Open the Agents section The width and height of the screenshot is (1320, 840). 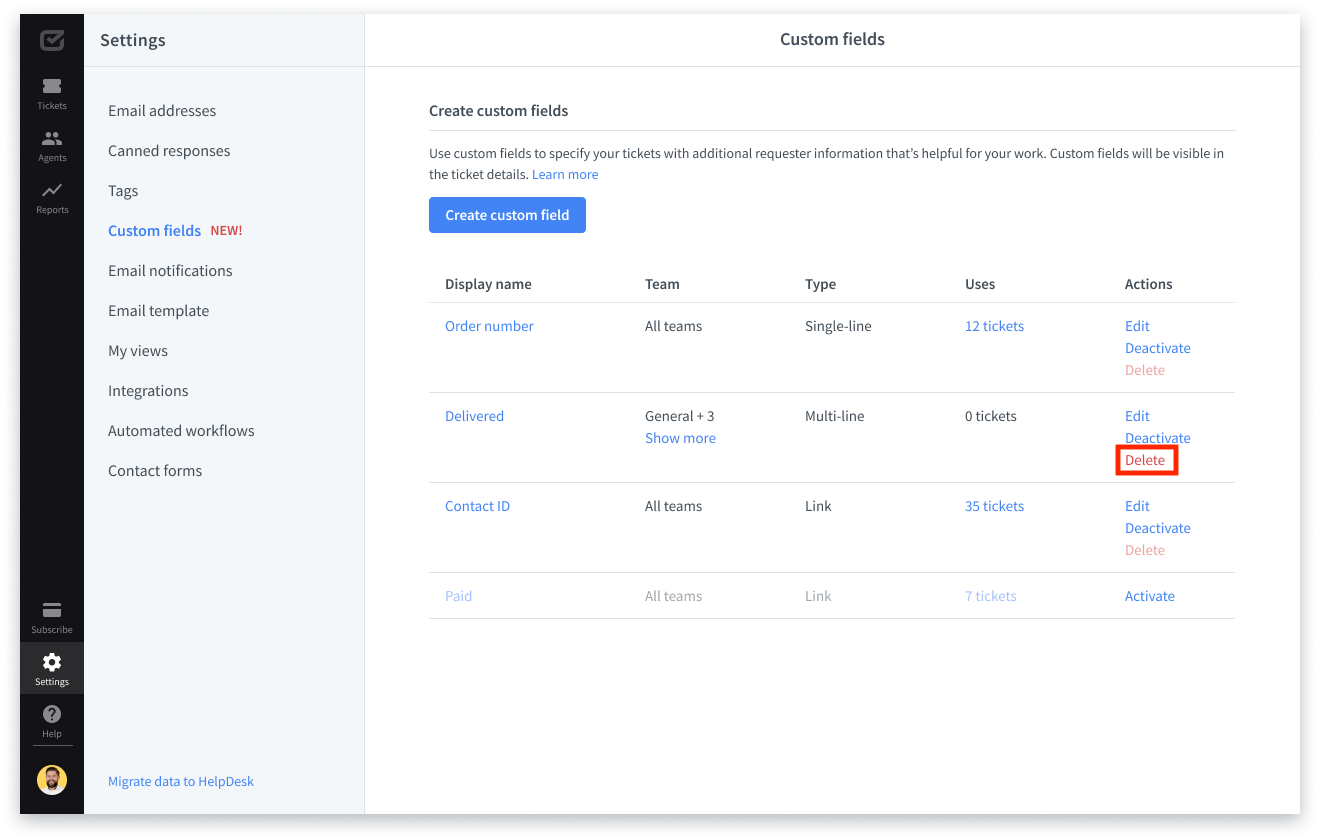(52, 145)
